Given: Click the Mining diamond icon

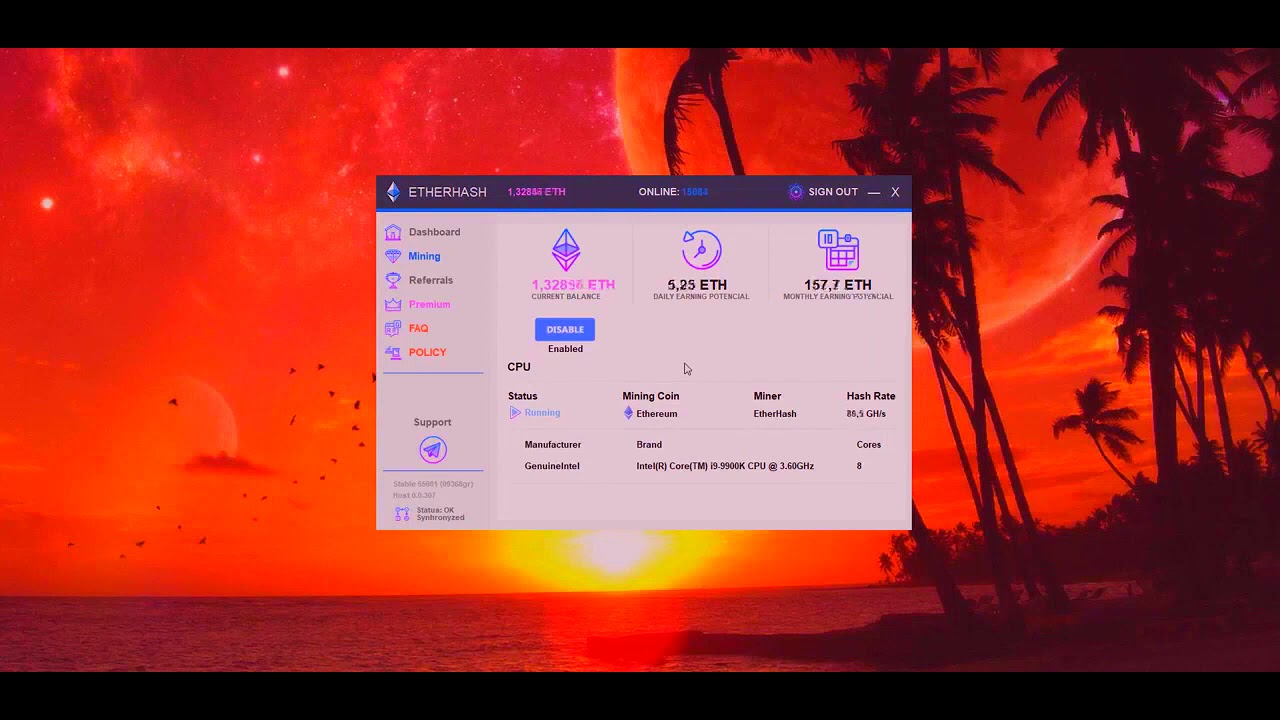Looking at the screenshot, I should 393,256.
